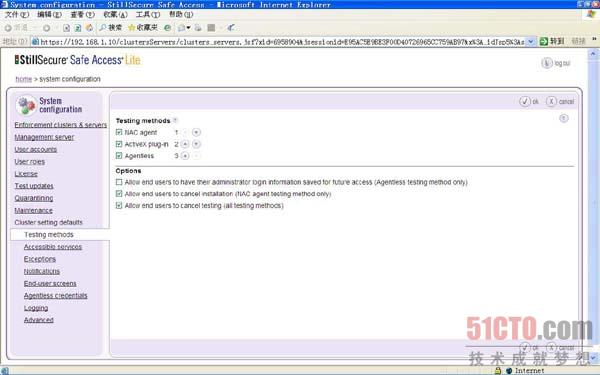Uncheck the Agentless checkbox

point(119,156)
